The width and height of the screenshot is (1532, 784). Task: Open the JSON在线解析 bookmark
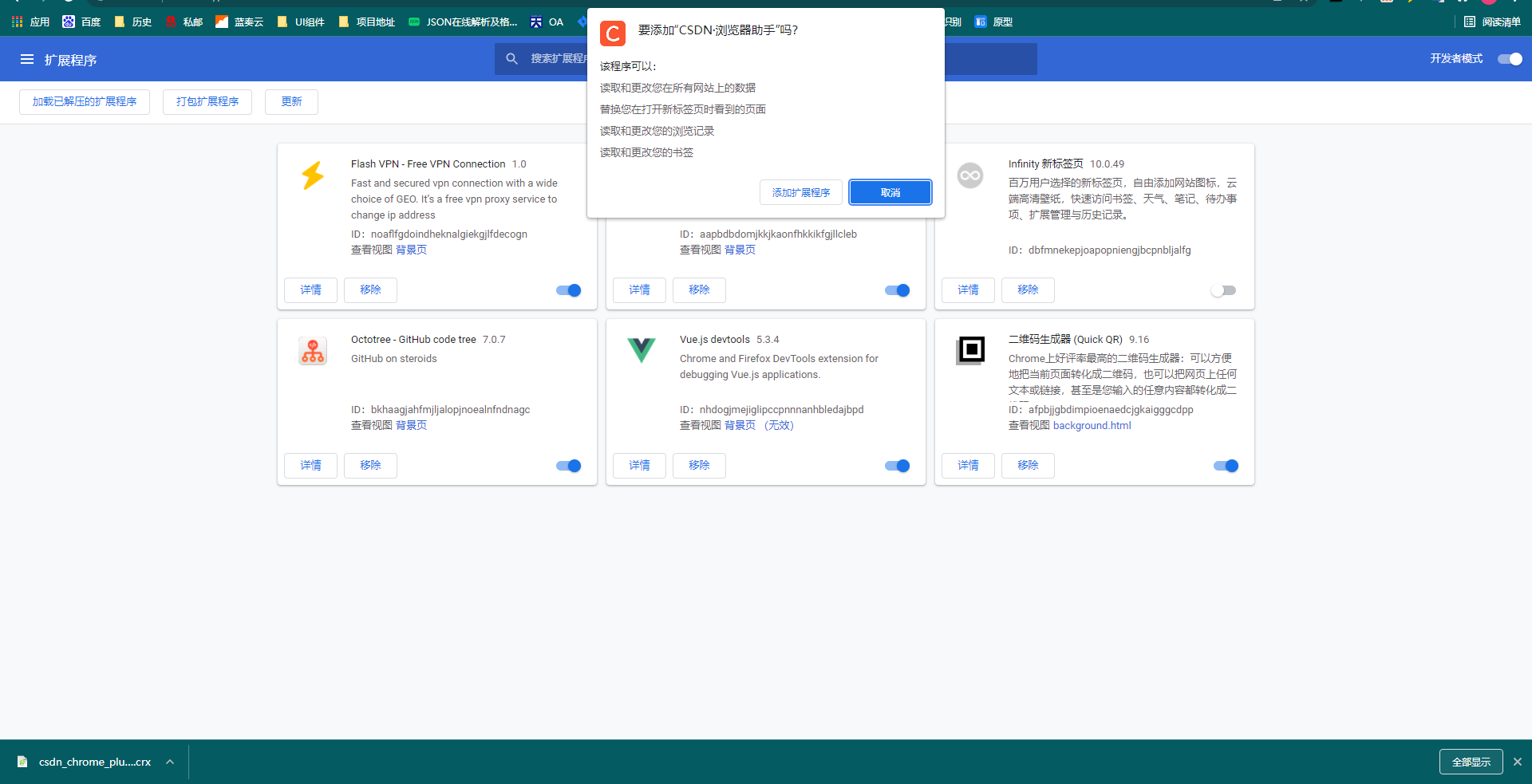click(463, 22)
